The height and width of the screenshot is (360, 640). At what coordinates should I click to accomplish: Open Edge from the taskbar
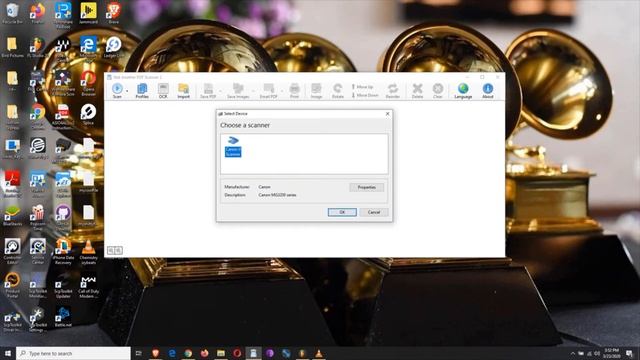click(x=172, y=353)
